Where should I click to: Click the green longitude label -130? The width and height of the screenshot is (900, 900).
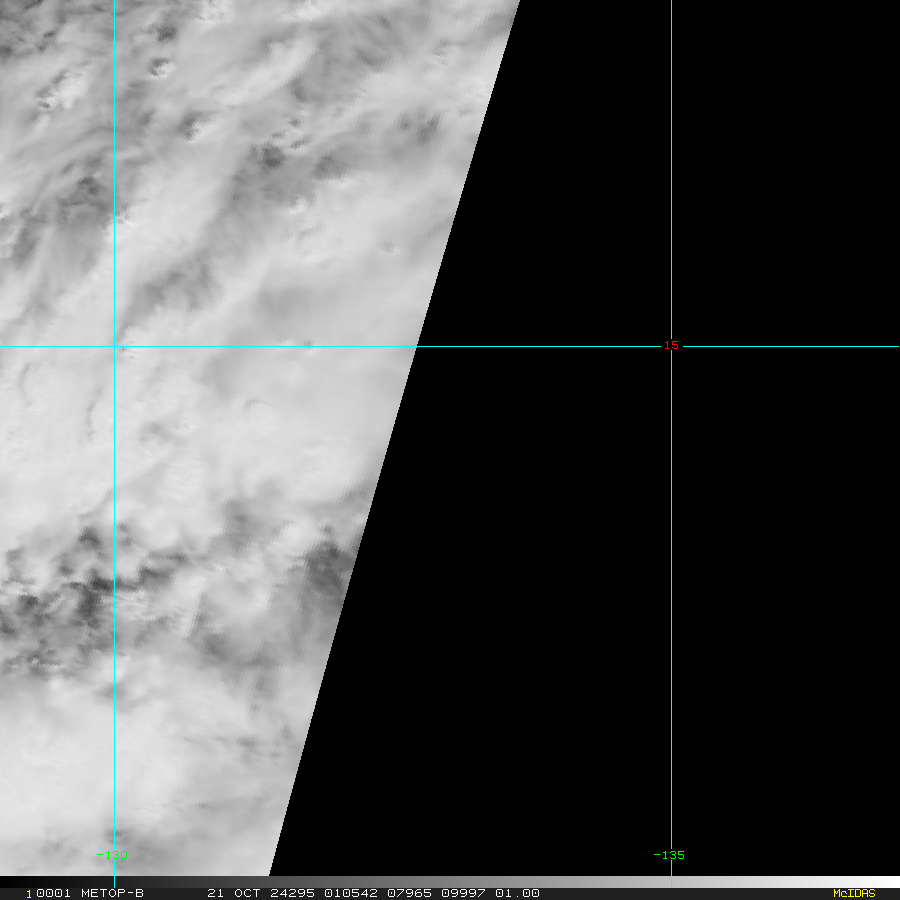tap(112, 855)
